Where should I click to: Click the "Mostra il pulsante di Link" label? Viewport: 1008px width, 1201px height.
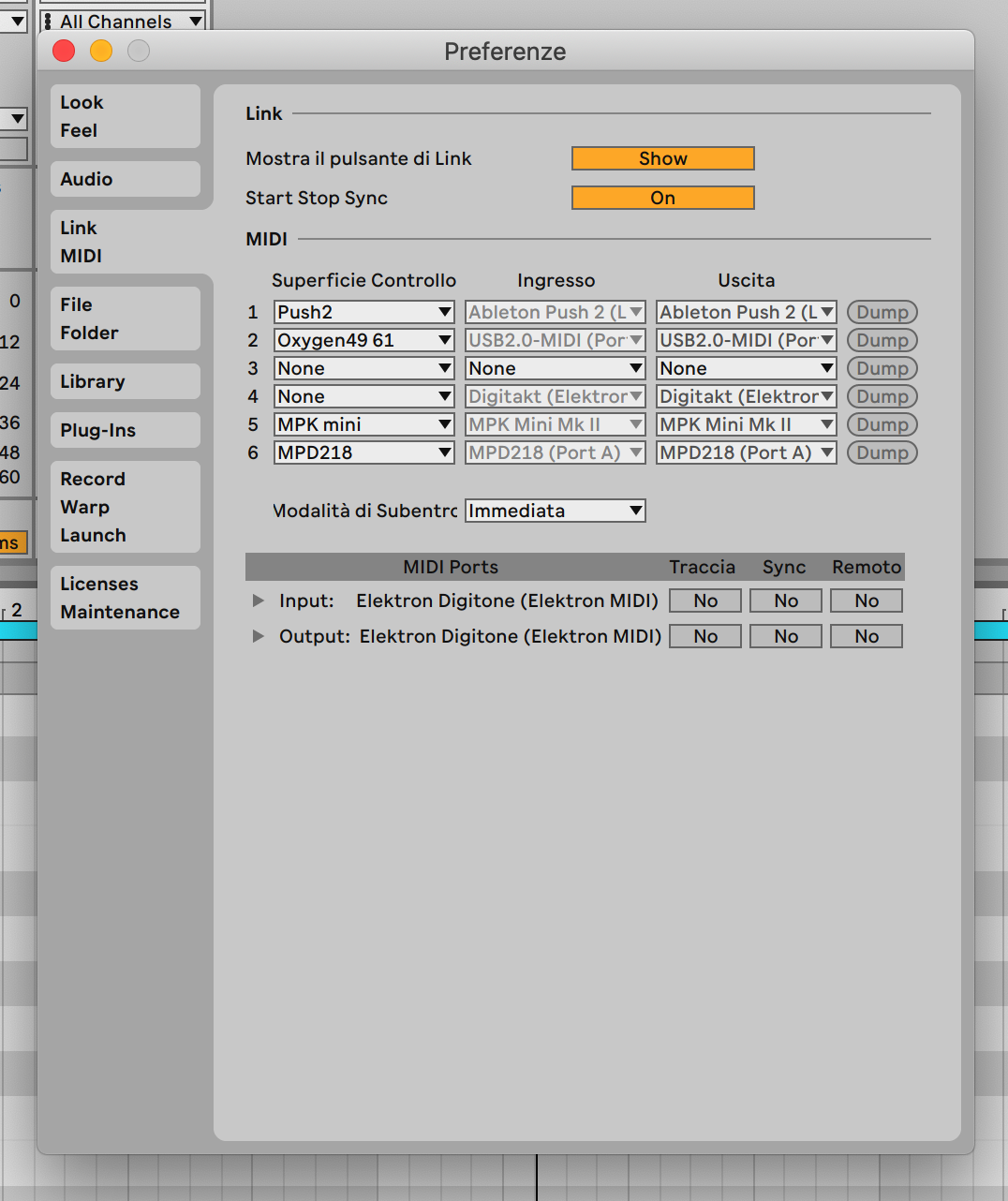[x=359, y=158]
